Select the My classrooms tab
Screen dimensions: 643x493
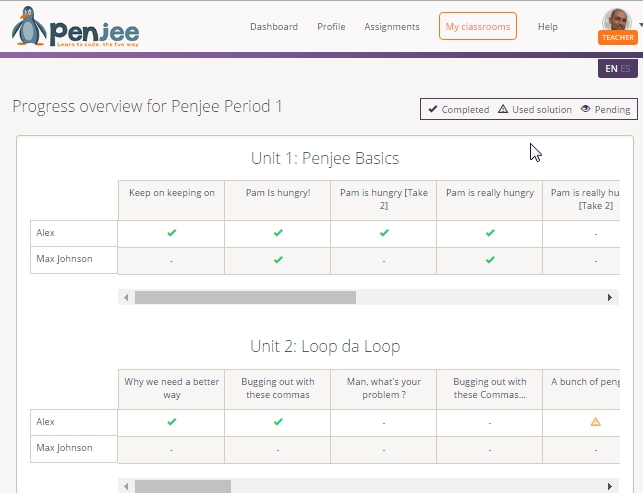click(478, 26)
